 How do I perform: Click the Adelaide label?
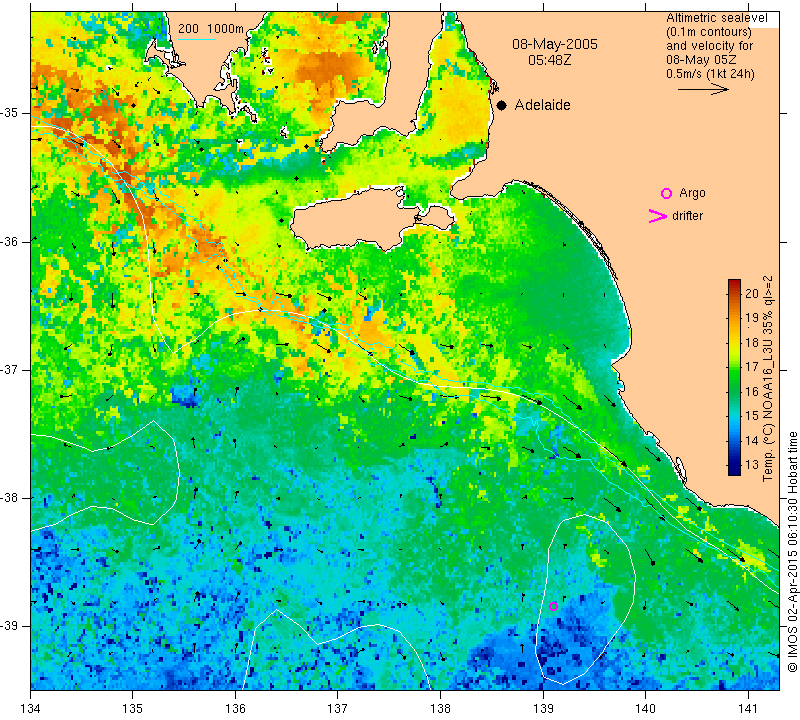click(x=542, y=105)
